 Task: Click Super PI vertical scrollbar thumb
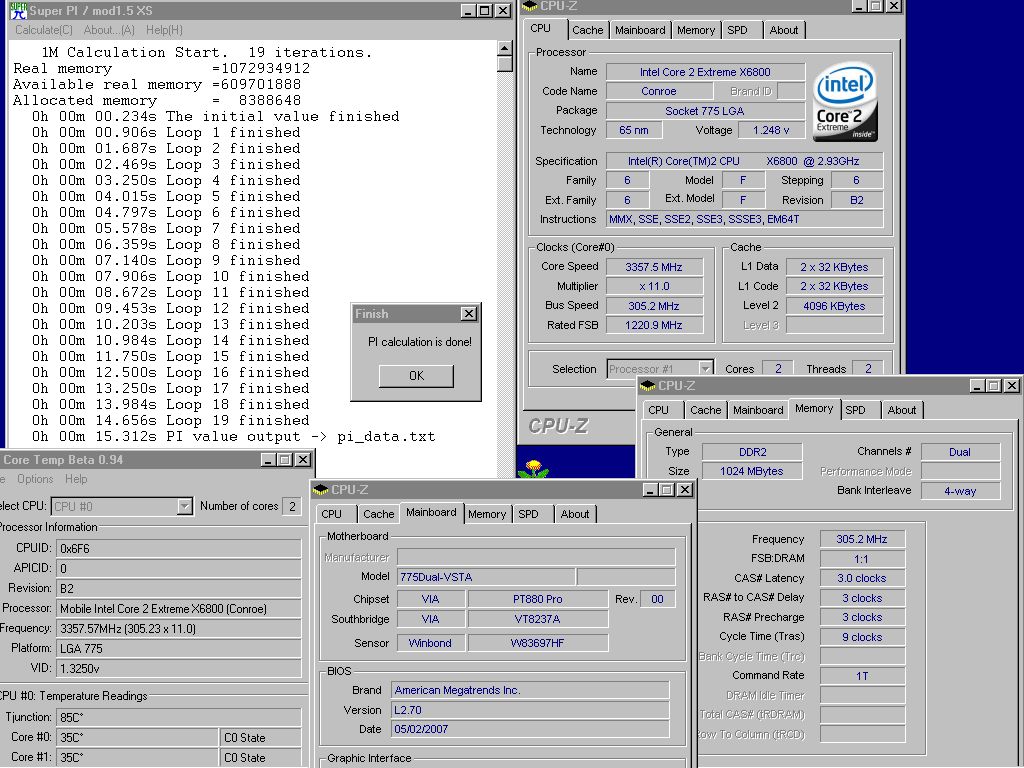[x=504, y=63]
